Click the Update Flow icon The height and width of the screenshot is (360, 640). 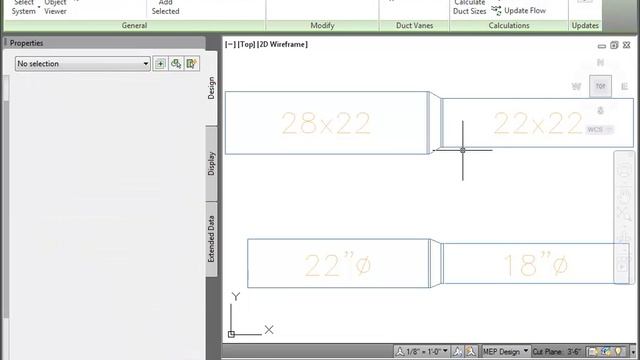(496, 10)
